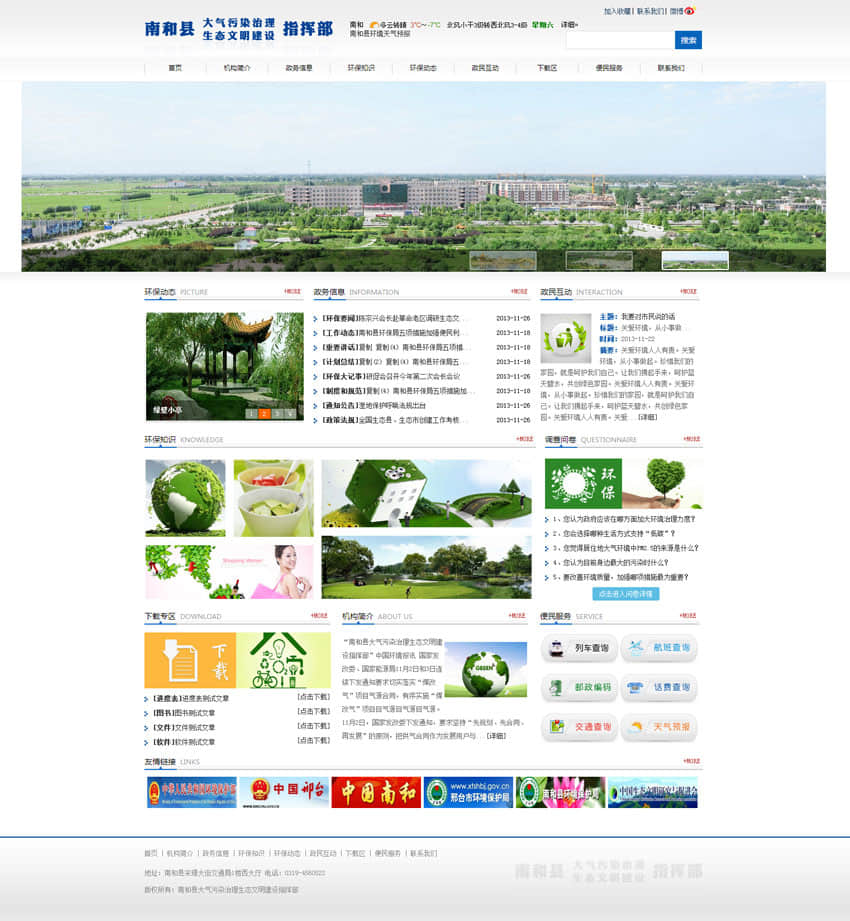
Task: Click 加入收藏 link at page top
Action: [x=617, y=12]
